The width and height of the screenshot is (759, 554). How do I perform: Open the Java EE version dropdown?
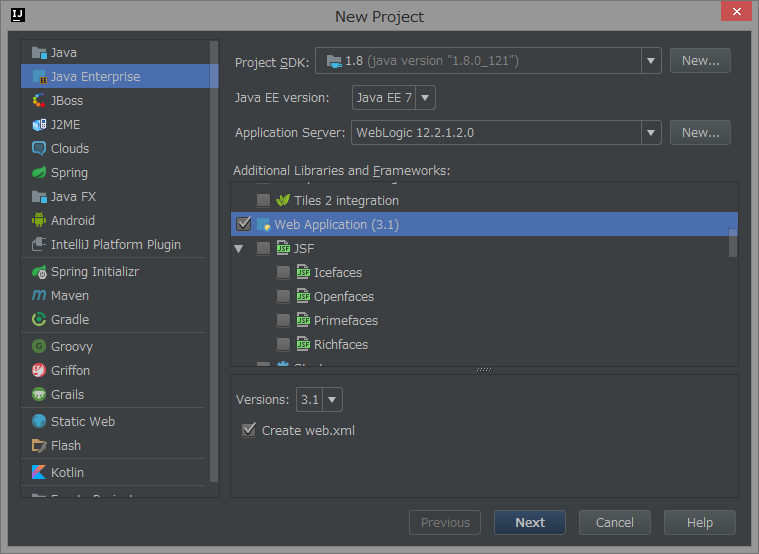point(425,97)
